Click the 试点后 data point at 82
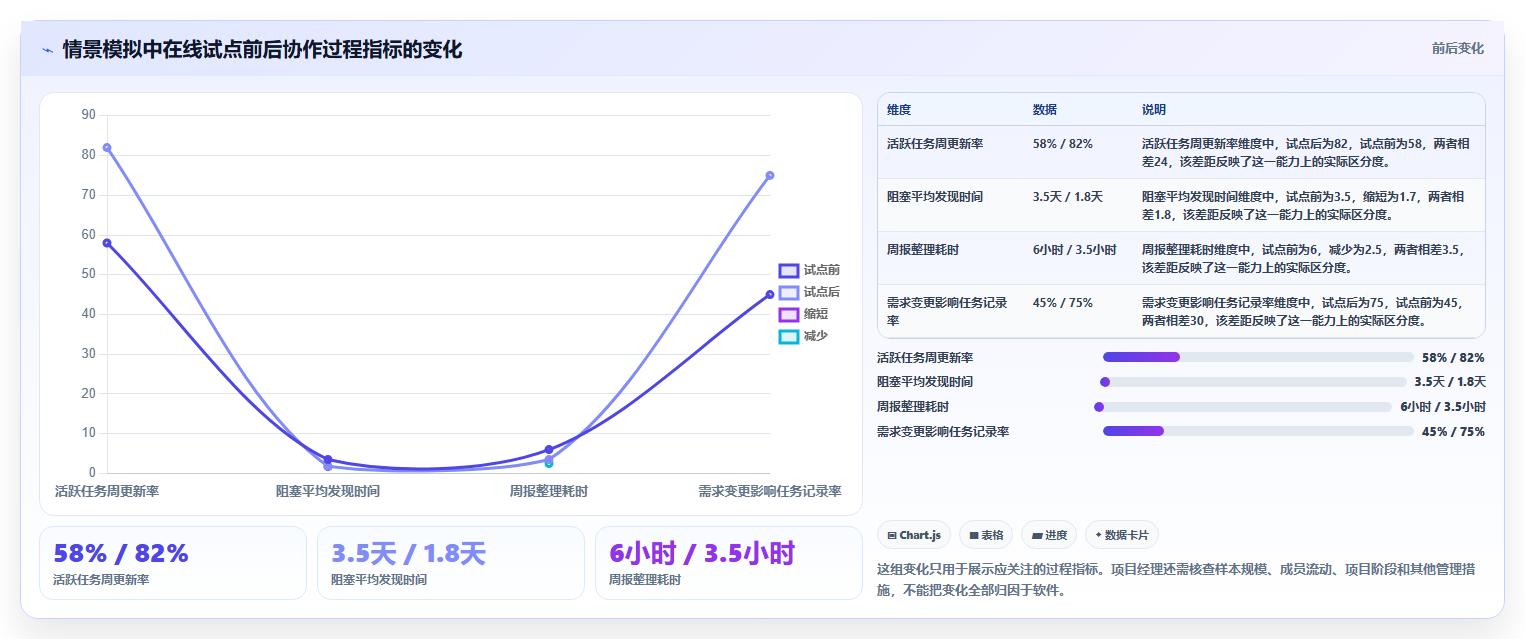The height and width of the screenshot is (639, 1525). coord(107,148)
